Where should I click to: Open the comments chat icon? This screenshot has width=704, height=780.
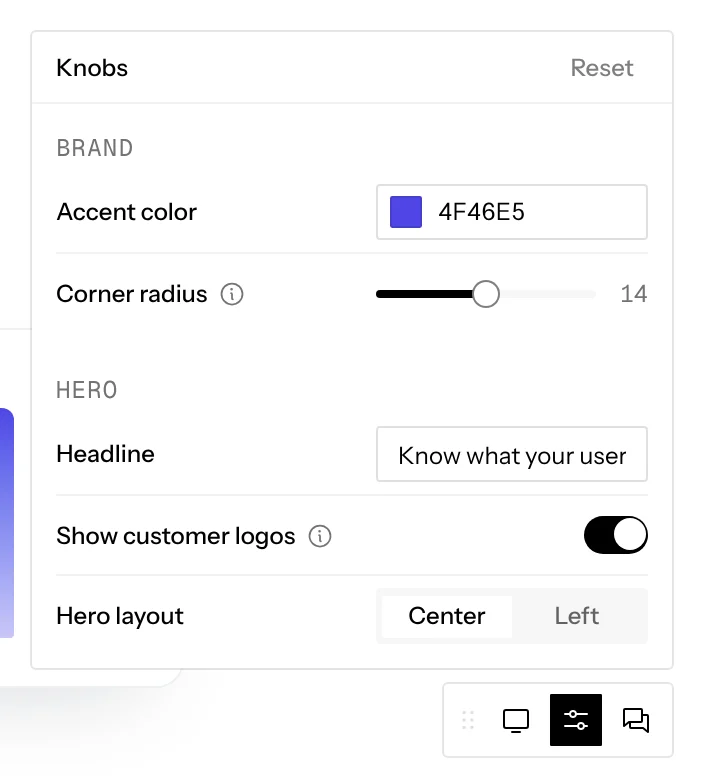coord(636,720)
